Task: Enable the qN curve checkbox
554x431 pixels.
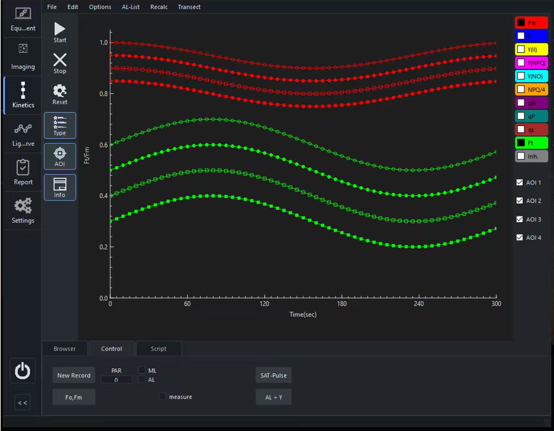Action: [521, 103]
